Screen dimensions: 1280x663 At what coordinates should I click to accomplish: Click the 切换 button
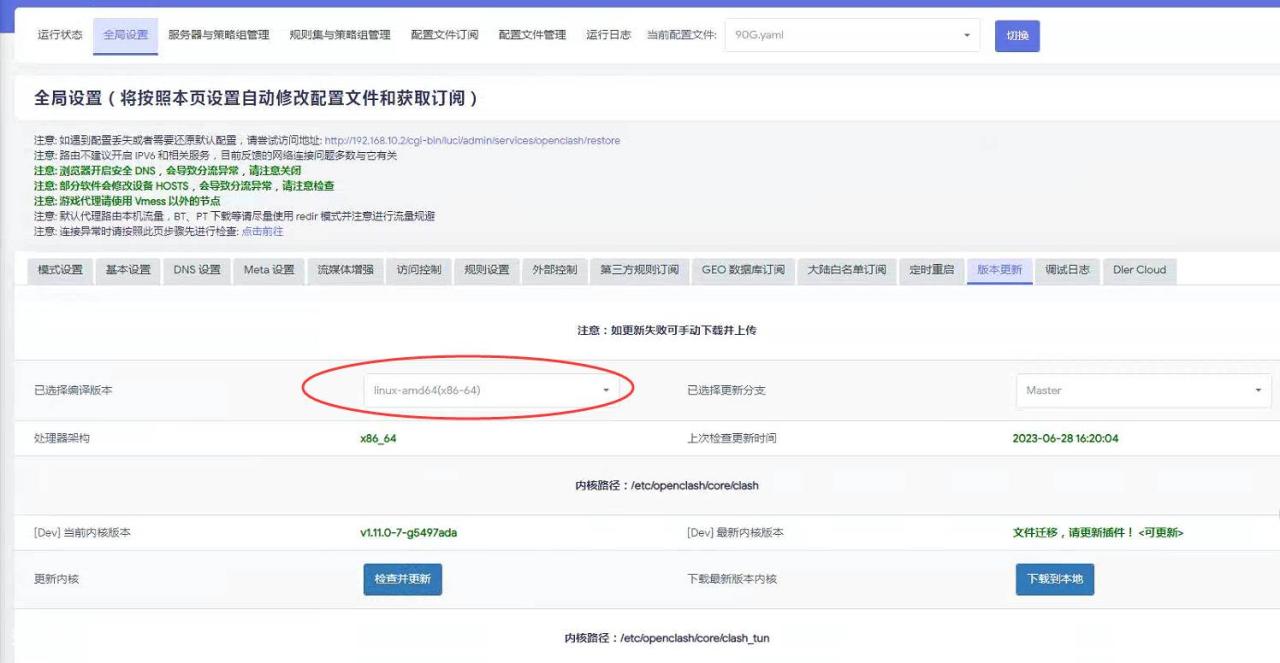[1017, 35]
